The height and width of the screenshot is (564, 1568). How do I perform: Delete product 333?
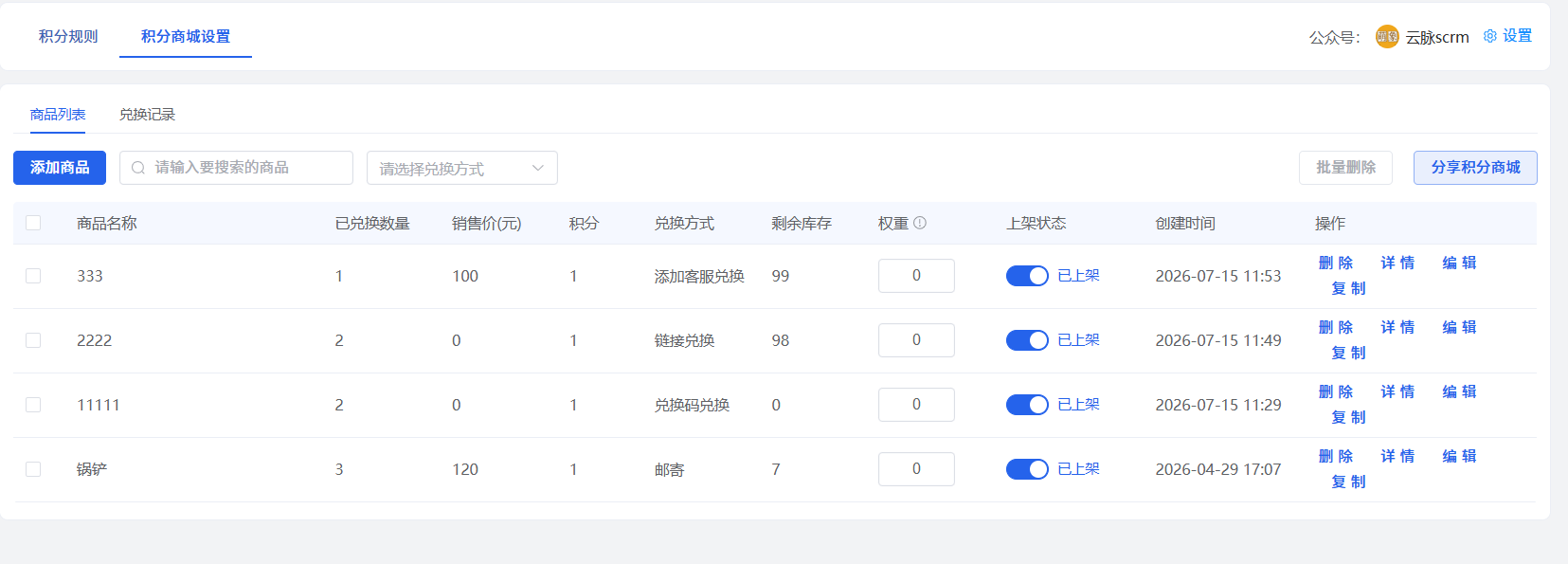[1336, 263]
